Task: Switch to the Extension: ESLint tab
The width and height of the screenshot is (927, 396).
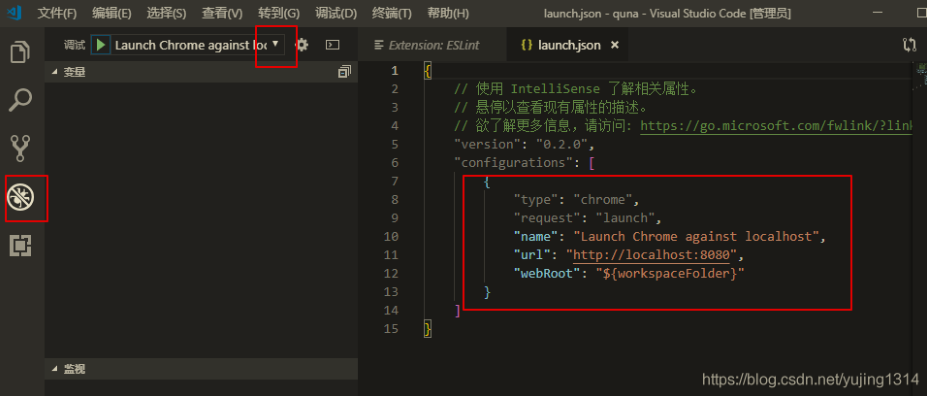Action: 432,45
